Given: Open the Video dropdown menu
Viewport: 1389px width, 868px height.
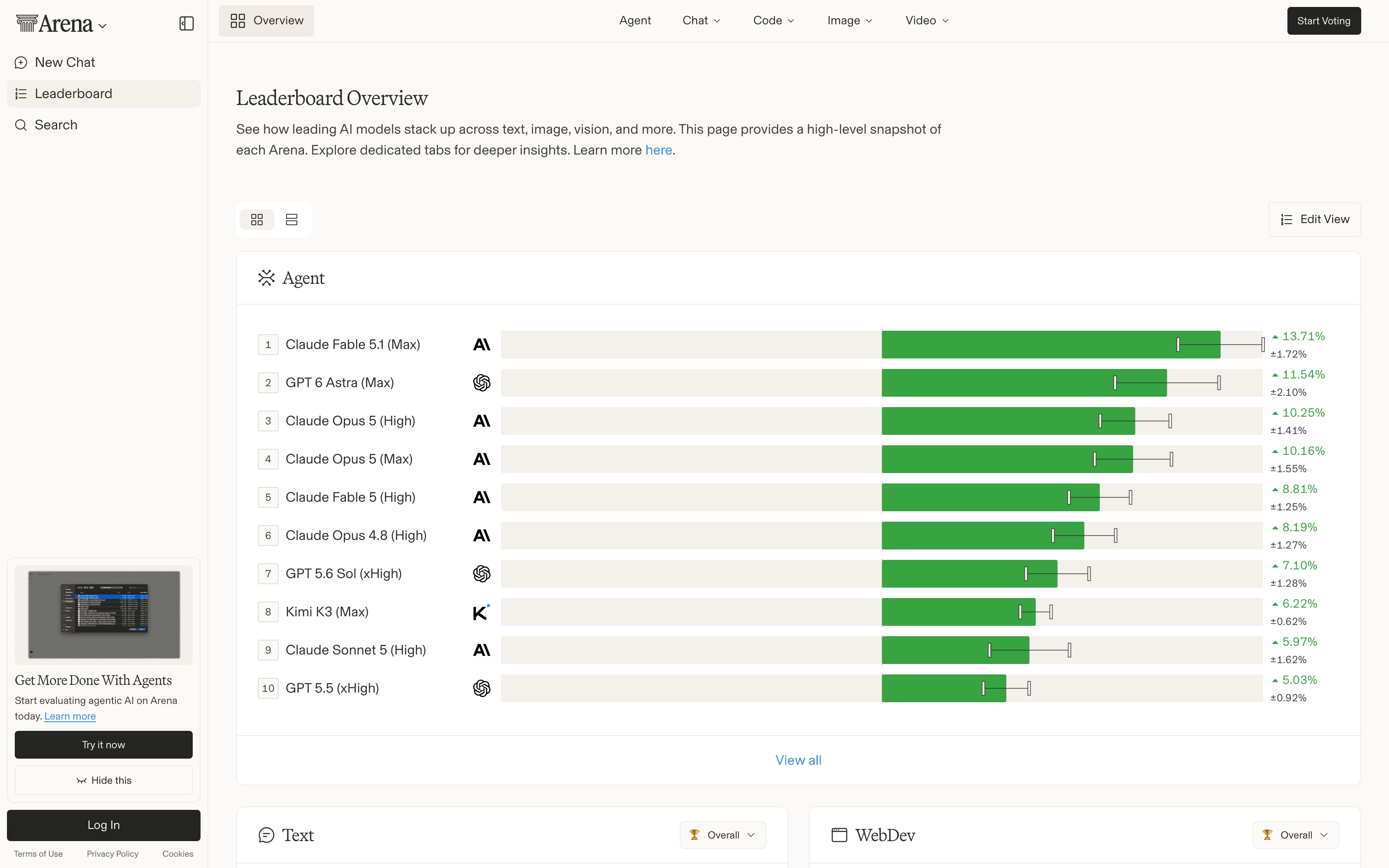Looking at the screenshot, I should pos(927,21).
